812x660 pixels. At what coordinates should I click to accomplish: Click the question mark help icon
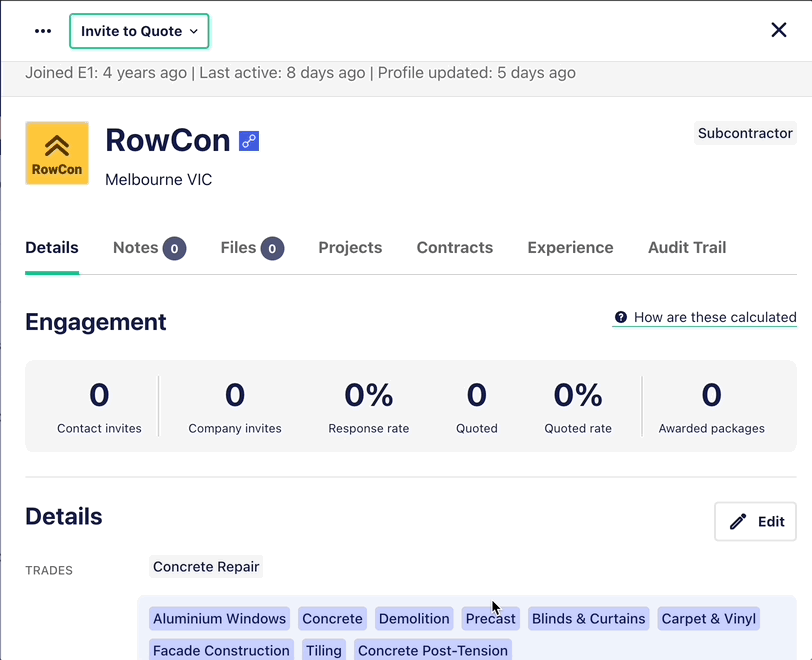point(621,317)
